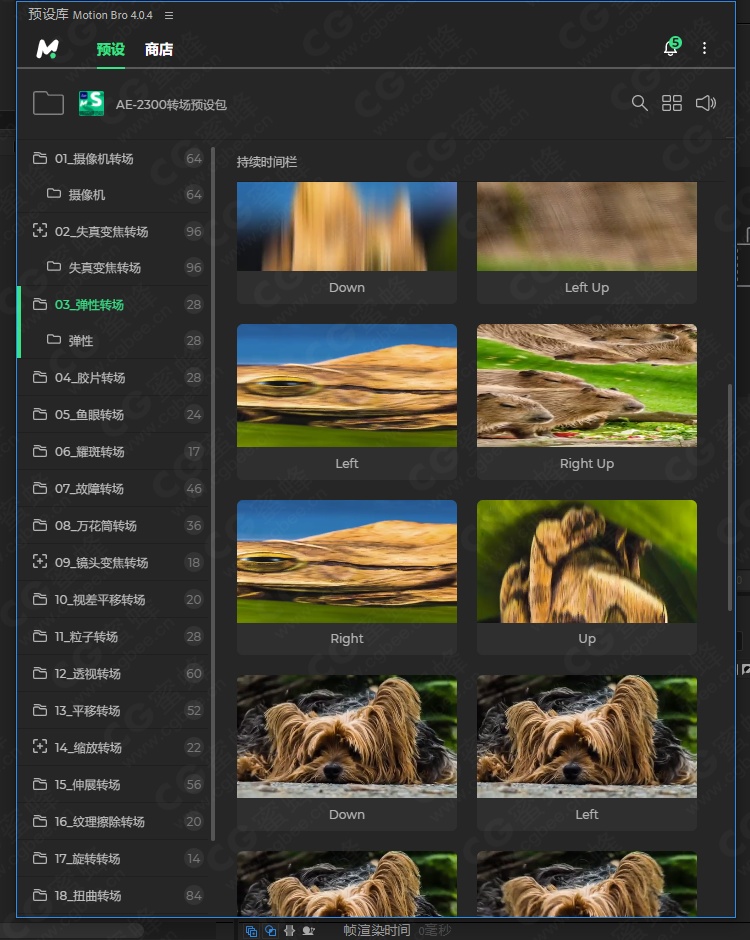The width and height of the screenshot is (750, 940).
Task: Click the AE-2300转场预设包 pack title
Action: coord(171,104)
